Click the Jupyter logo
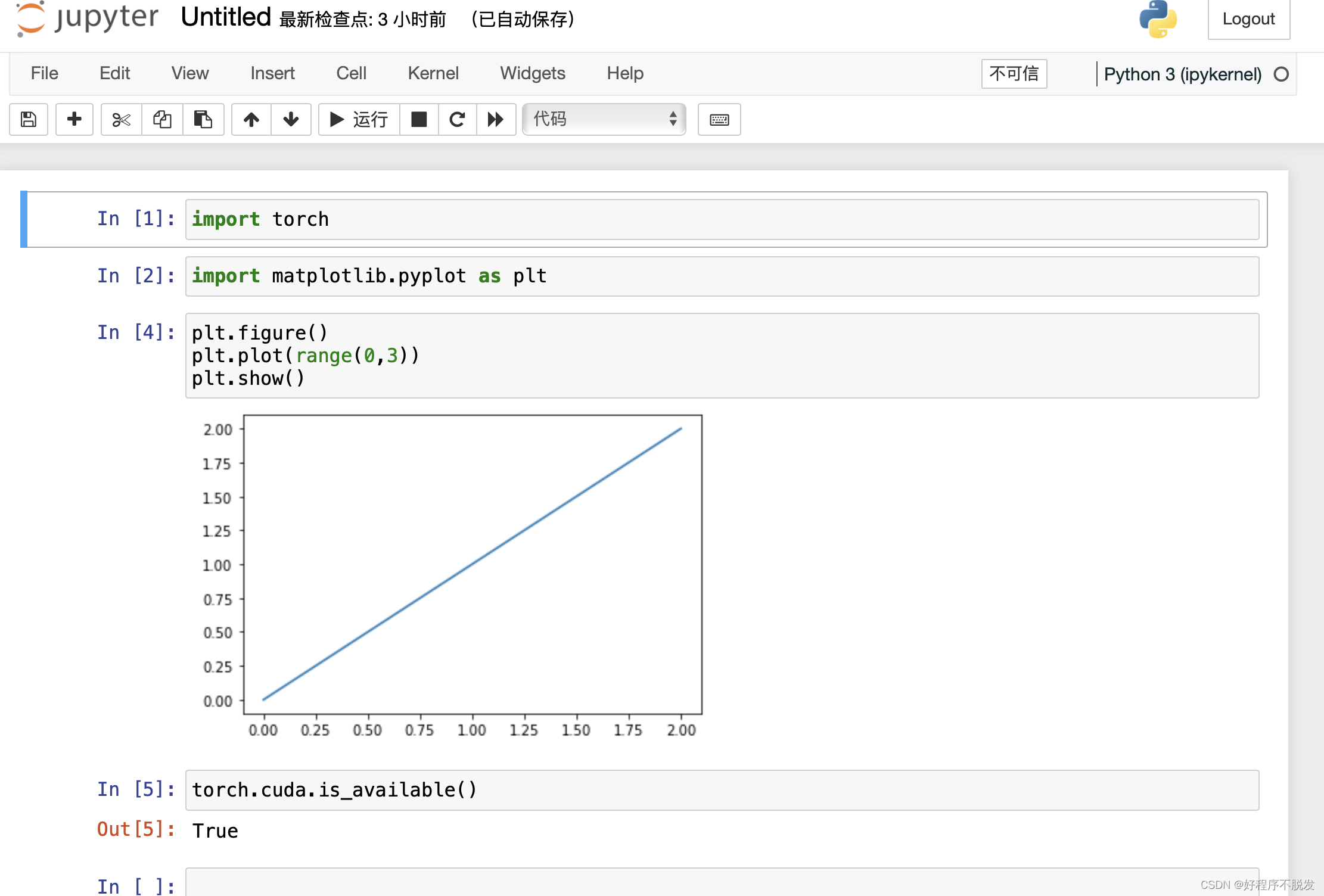Viewport: 1324px width, 896px height. [x=88, y=18]
